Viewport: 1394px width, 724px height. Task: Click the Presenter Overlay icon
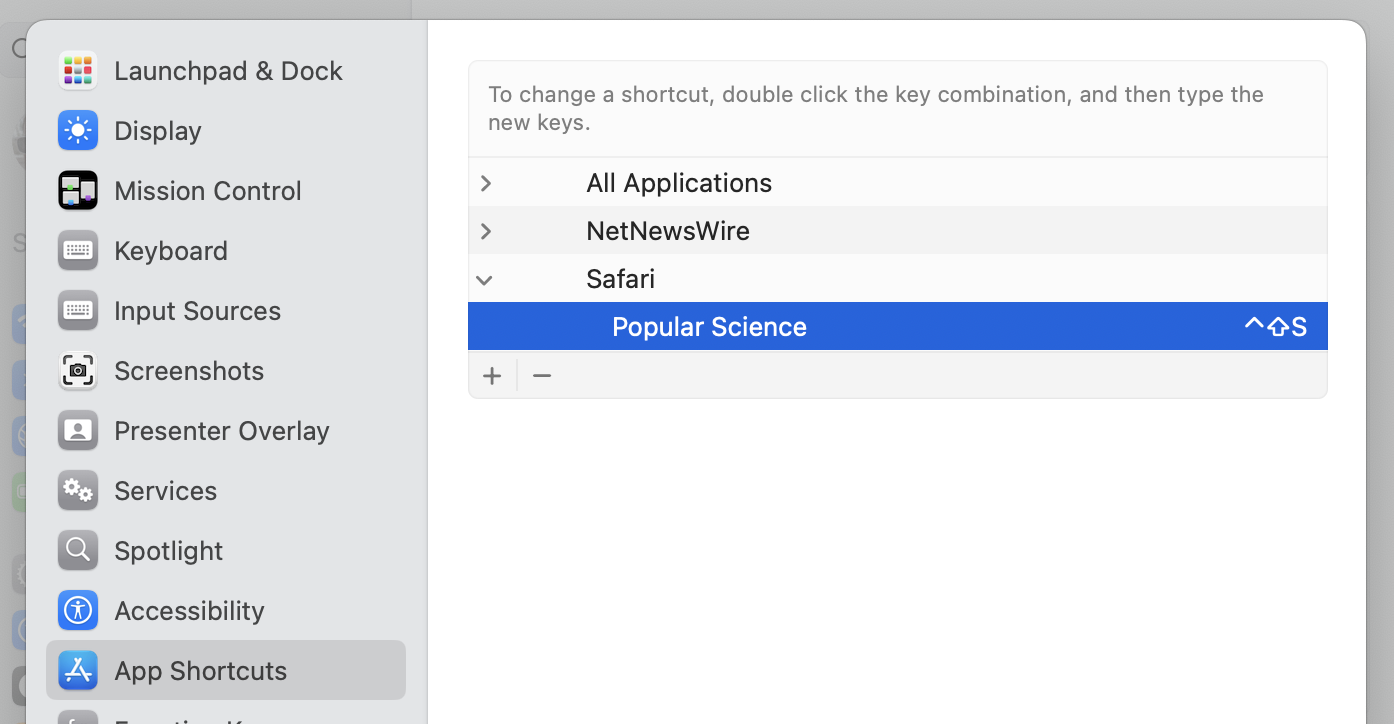[x=78, y=431]
